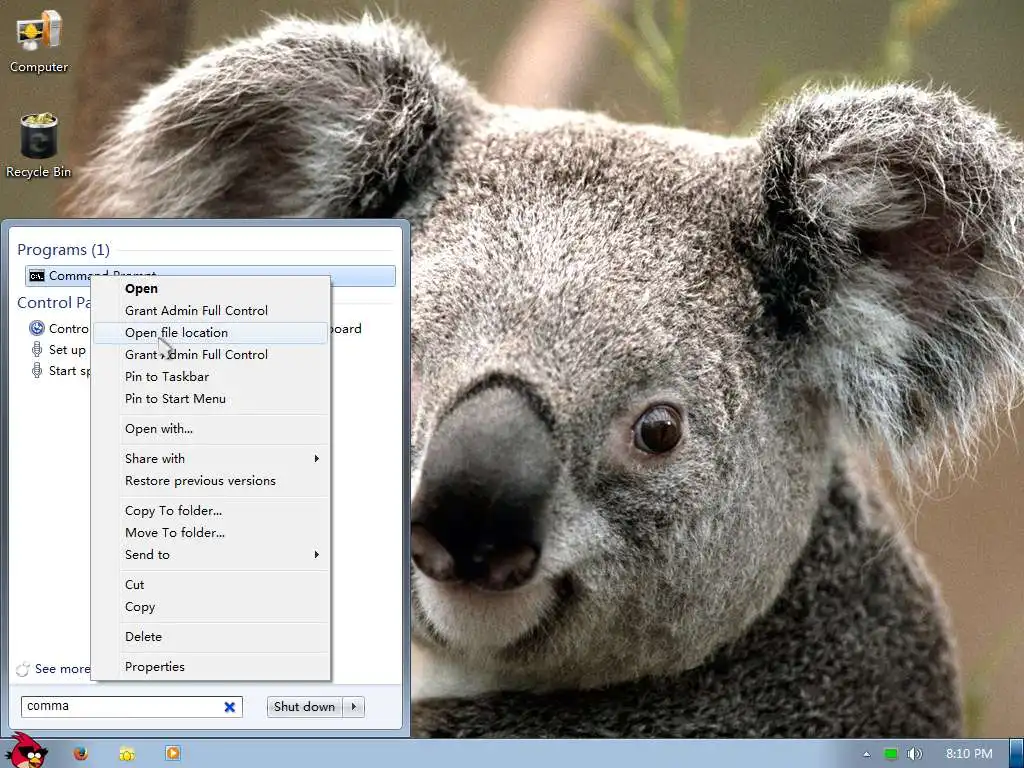This screenshot has width=1024, height=768.
Task: Select Grant Admin Full Control directly under Open
Action: (x=210, y=311)
